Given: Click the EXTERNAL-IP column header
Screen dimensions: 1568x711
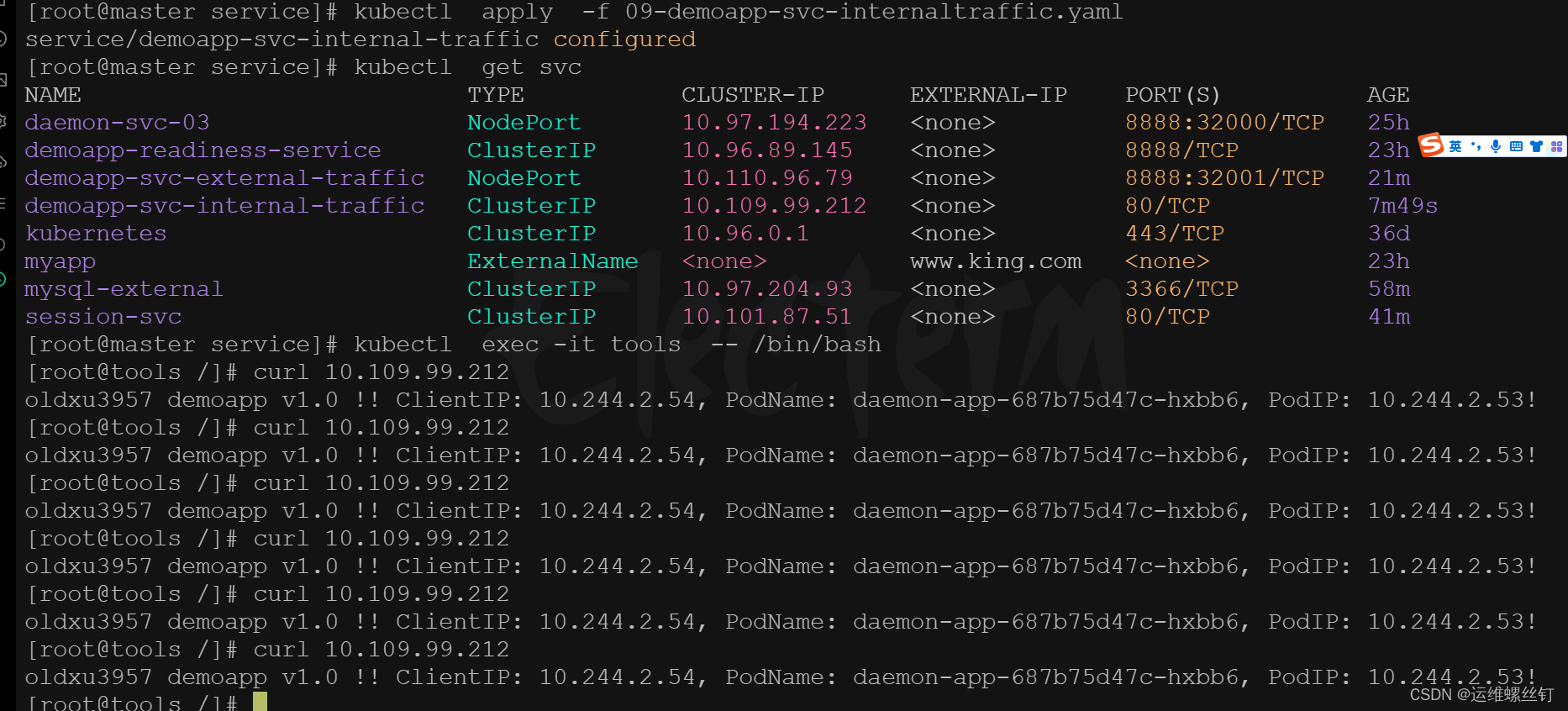Looking at the screenshot, I should [x=989, y=95].
